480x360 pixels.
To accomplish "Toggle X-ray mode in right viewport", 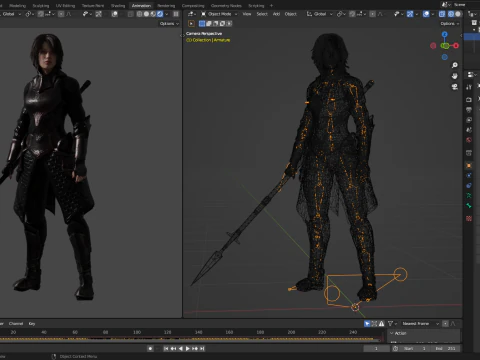I will (442, 14).
